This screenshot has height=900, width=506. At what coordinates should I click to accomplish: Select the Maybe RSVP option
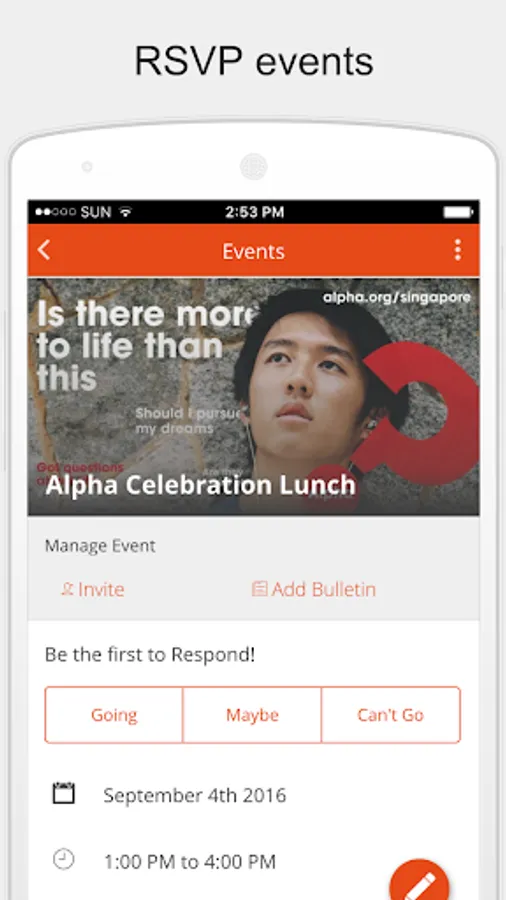252,715
